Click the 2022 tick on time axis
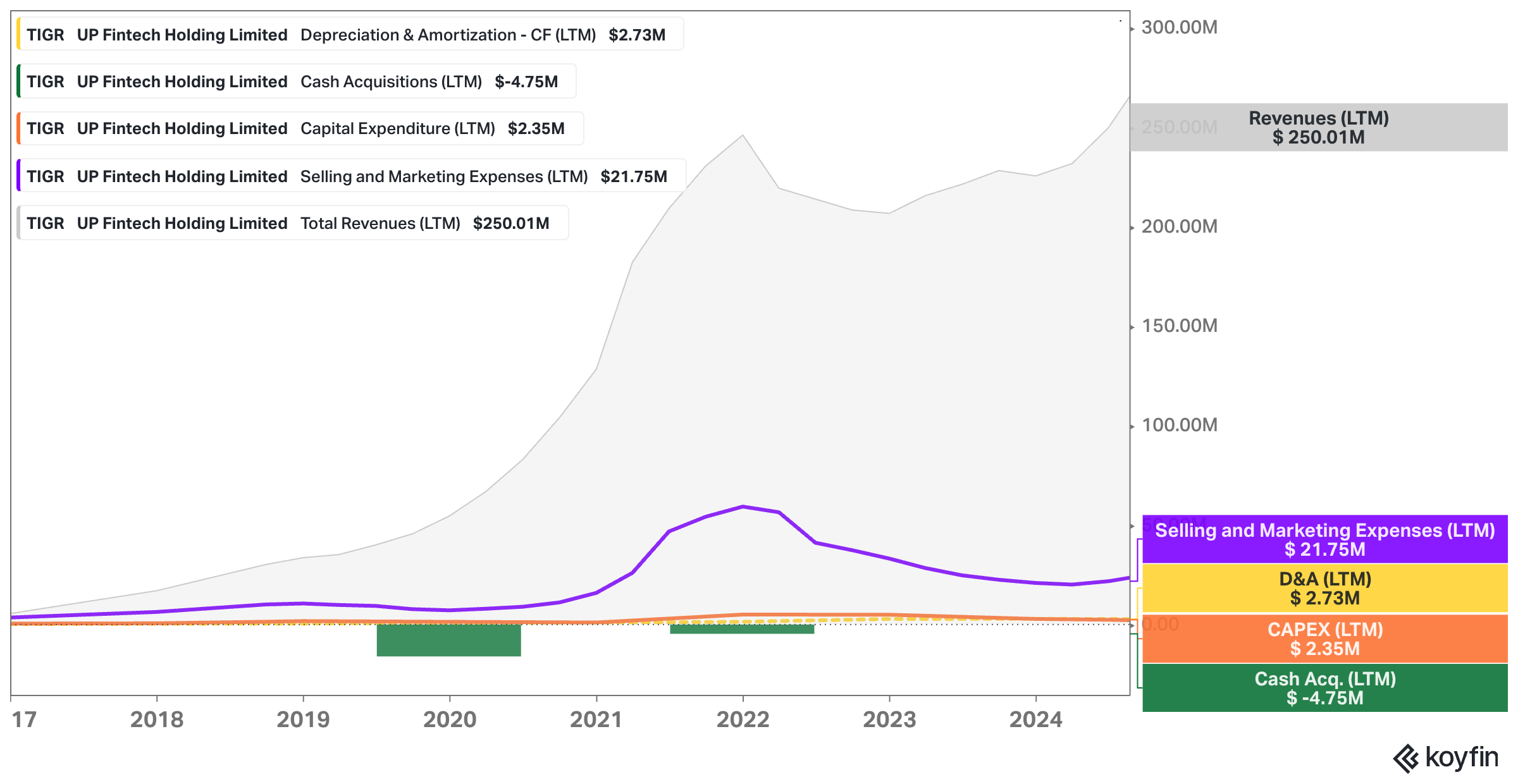The image size is (1518, 784). point(743,719)
